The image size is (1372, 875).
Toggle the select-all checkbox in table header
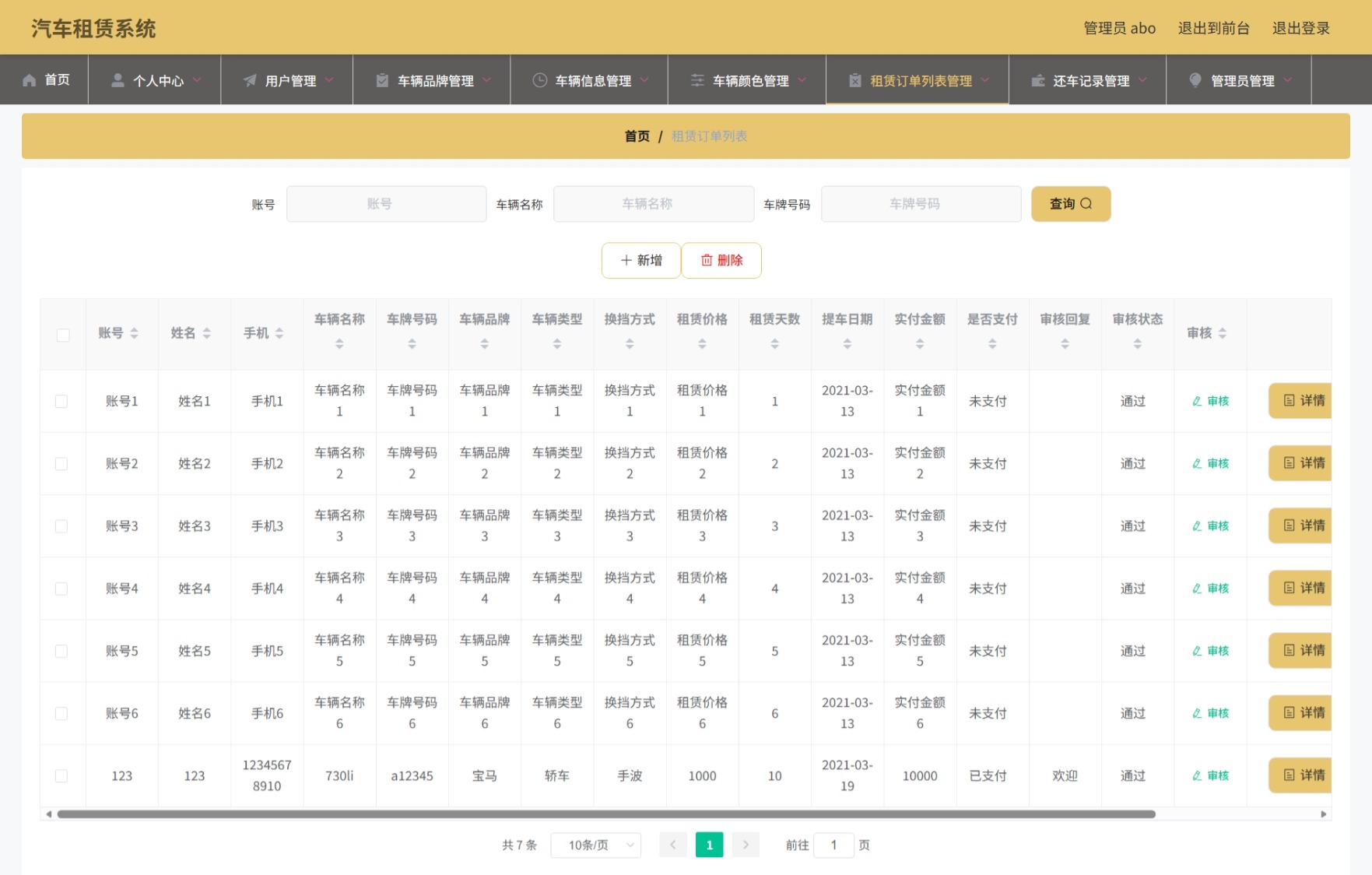coord(63,335)
